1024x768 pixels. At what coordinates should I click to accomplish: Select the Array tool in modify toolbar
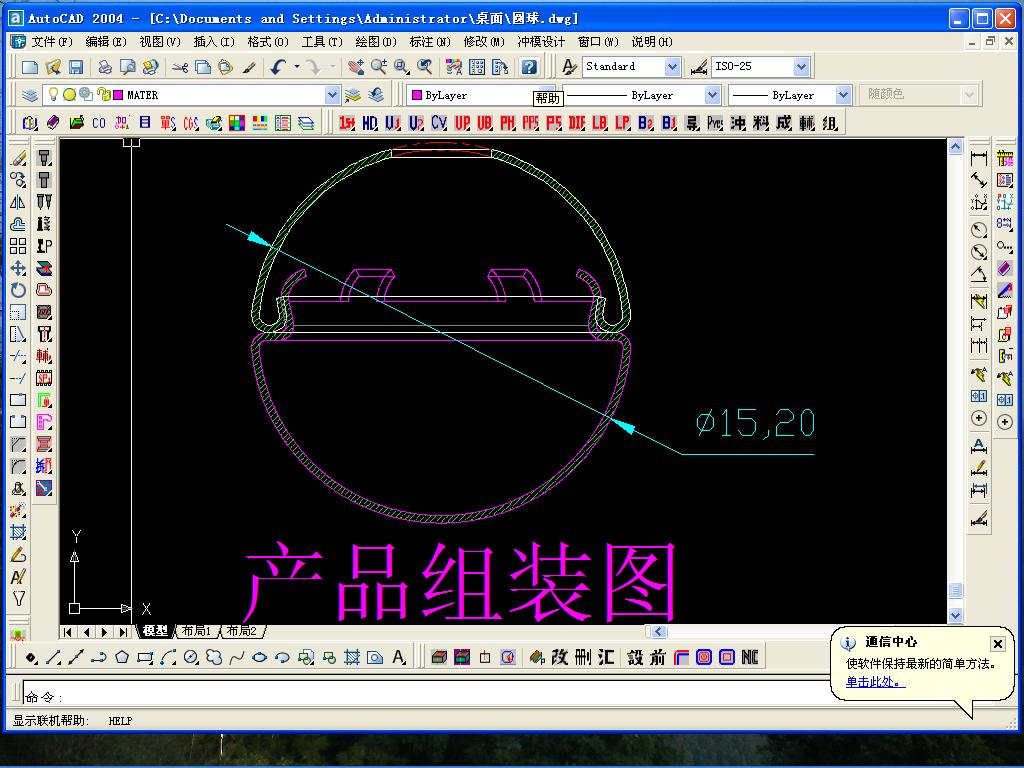coord(18,246)
